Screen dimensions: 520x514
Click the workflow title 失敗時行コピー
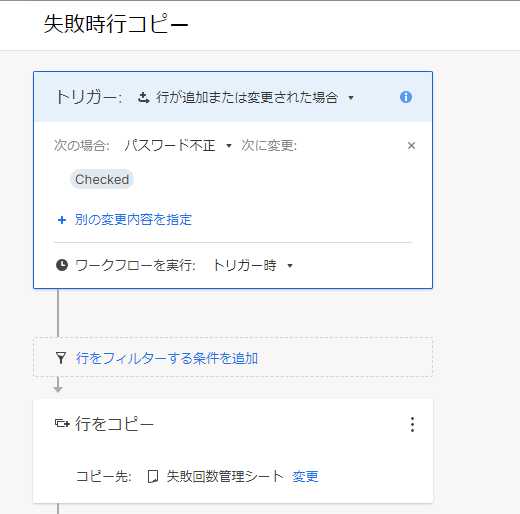[x=116, y=24]
